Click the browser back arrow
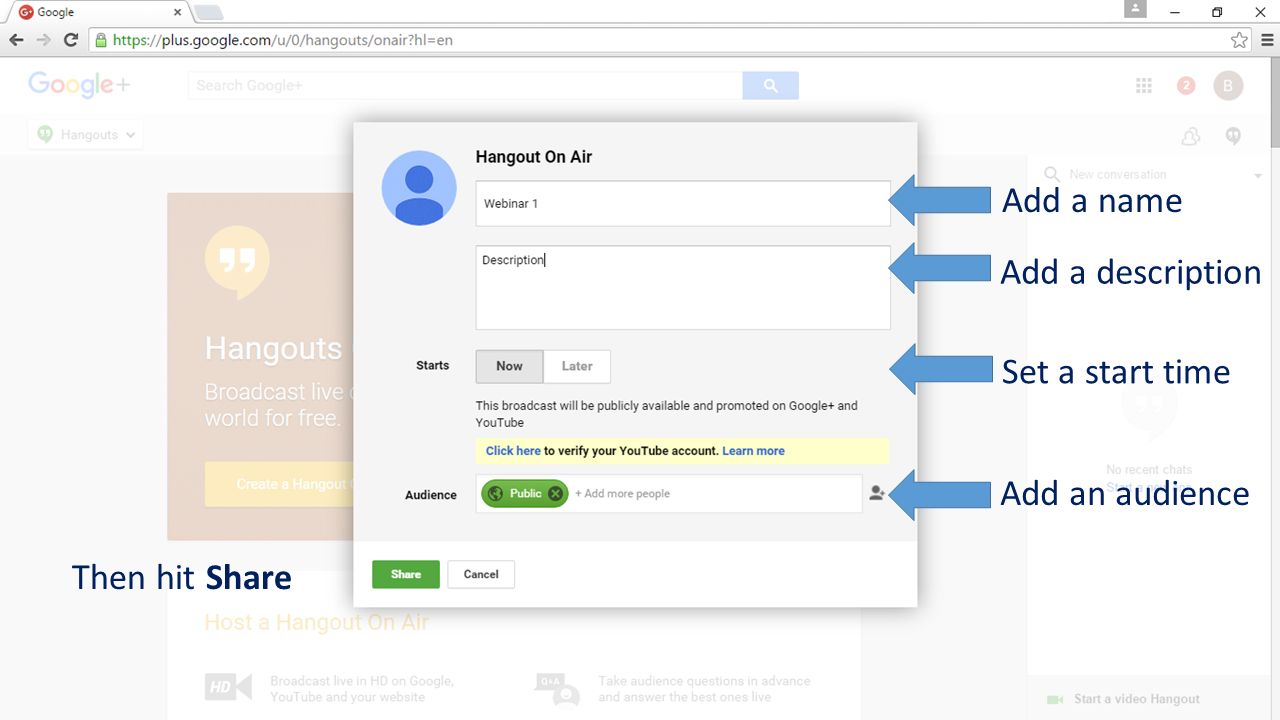The width and height of the screenshot is (1280, 720). pyautogui.click(x=16, y=40)
